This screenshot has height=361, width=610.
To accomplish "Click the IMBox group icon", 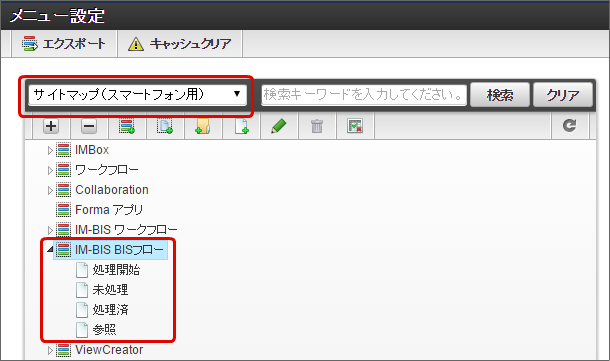I will 63,150.
